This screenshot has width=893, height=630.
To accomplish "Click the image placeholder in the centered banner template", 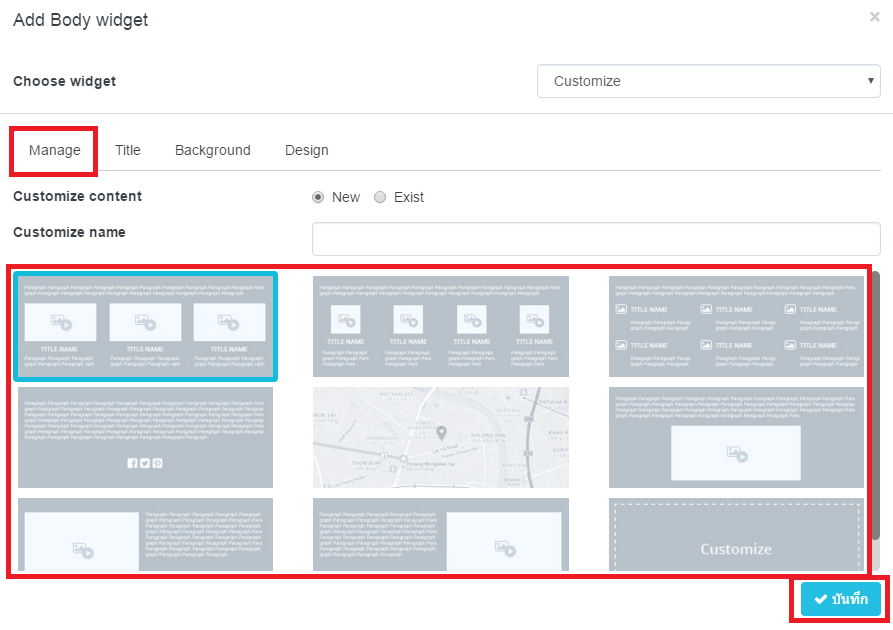I will (x=736, y=452).
